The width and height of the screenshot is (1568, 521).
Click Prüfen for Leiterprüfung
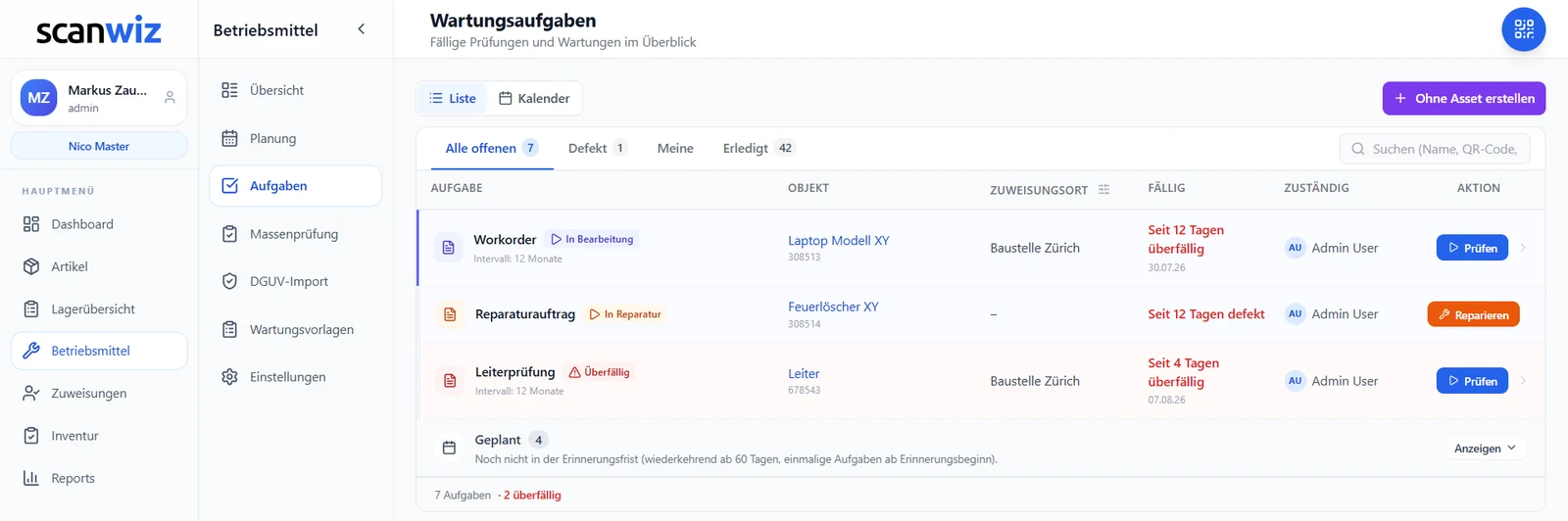click(1472, 381)
